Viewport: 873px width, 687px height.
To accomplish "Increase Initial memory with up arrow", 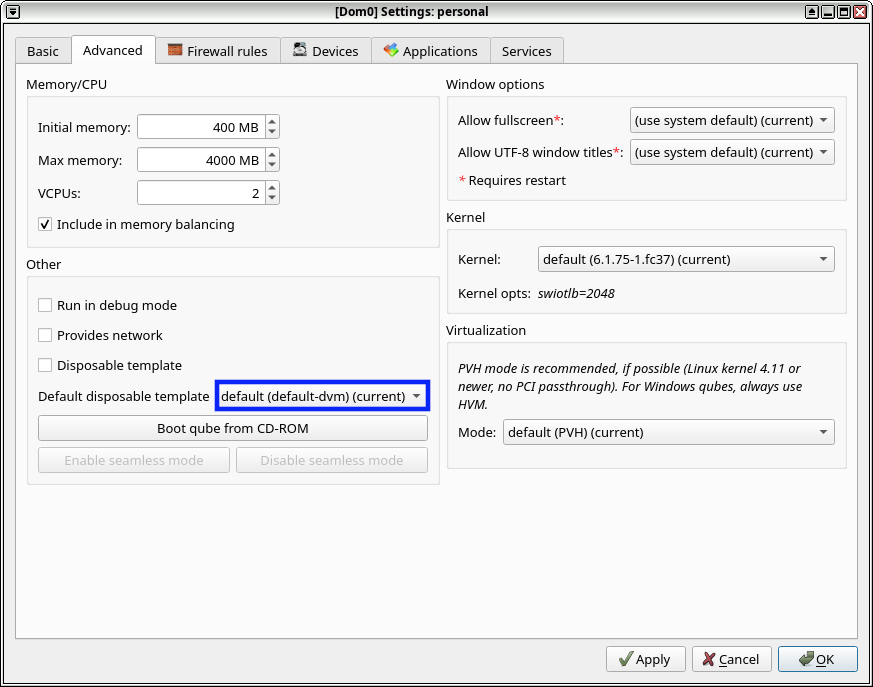I will click(x=272, y=122).
